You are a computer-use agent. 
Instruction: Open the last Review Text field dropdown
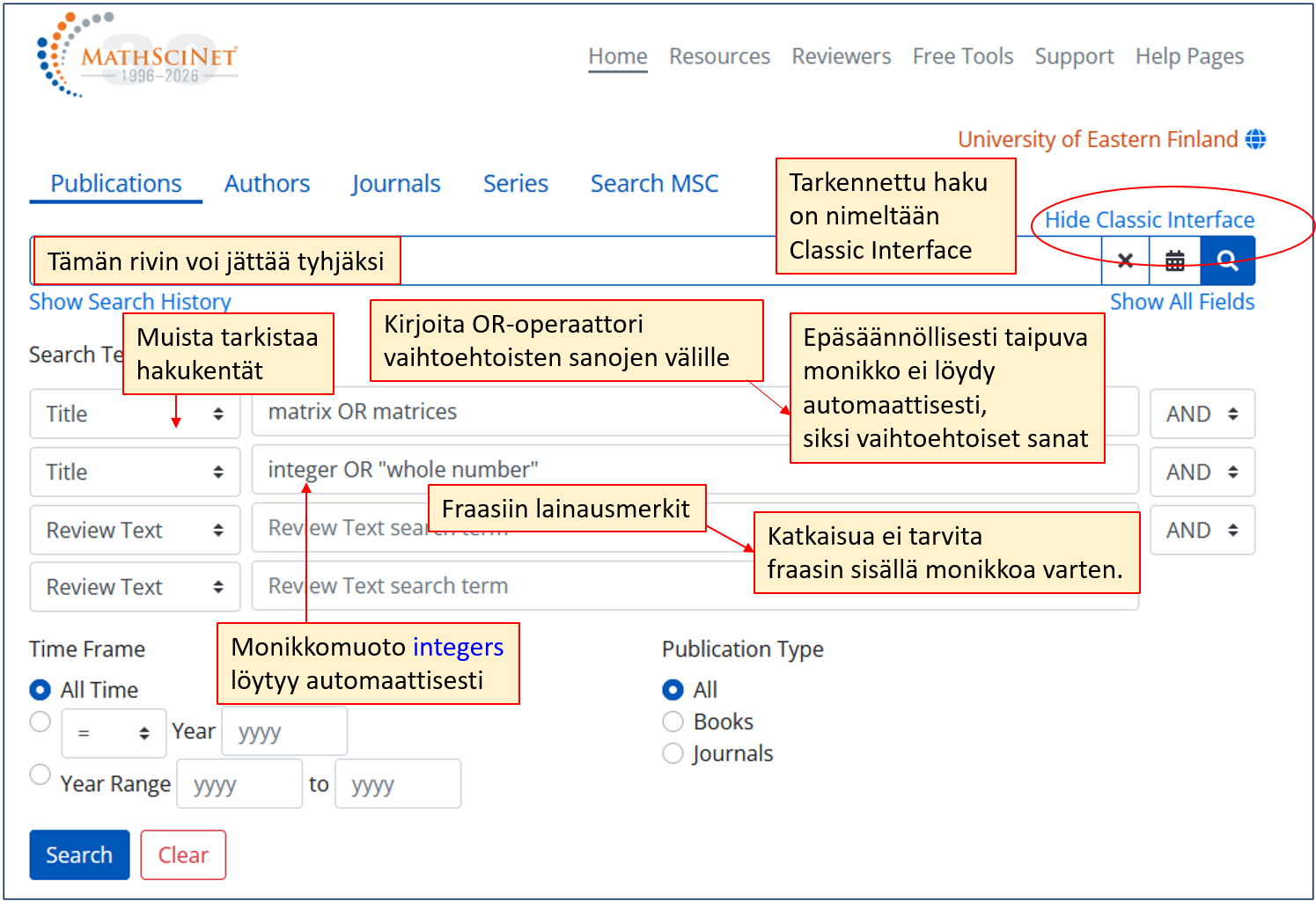click(135, 587)
